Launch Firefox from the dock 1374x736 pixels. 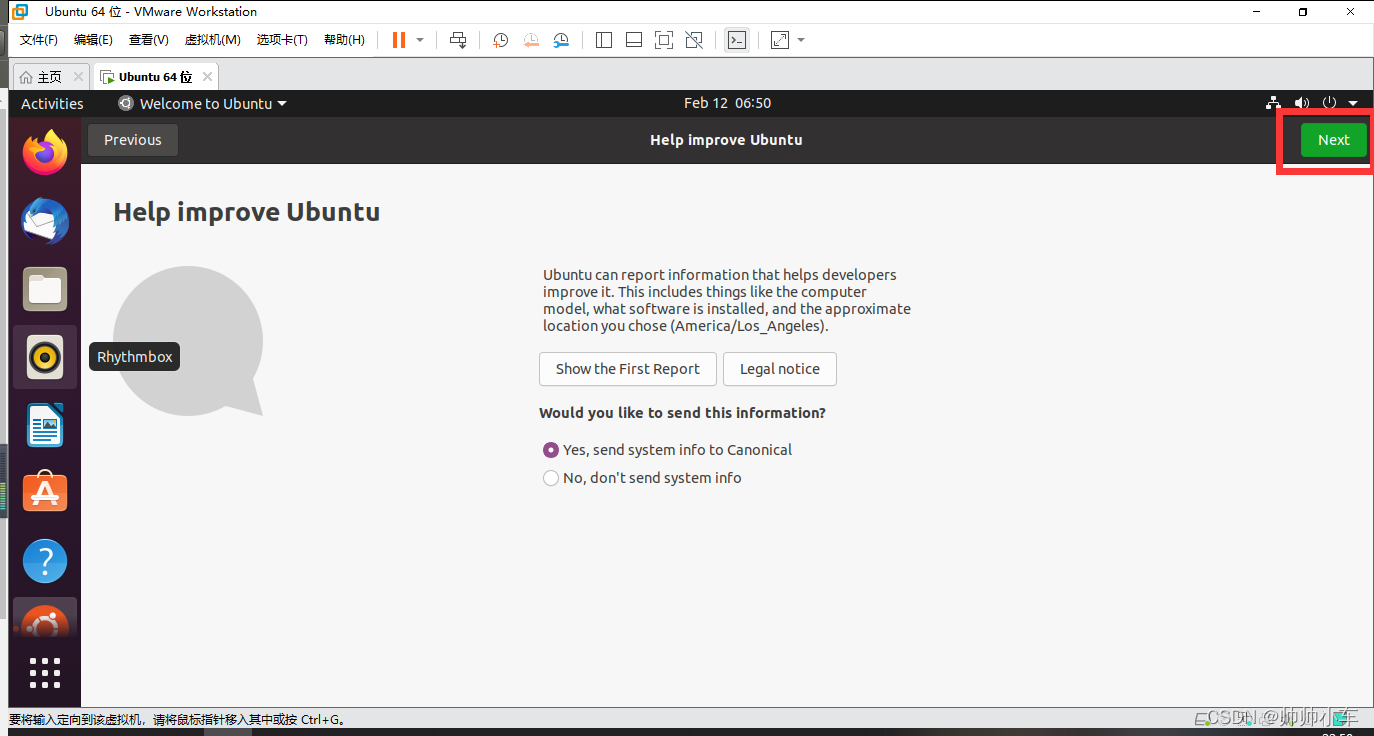point(45,152)
